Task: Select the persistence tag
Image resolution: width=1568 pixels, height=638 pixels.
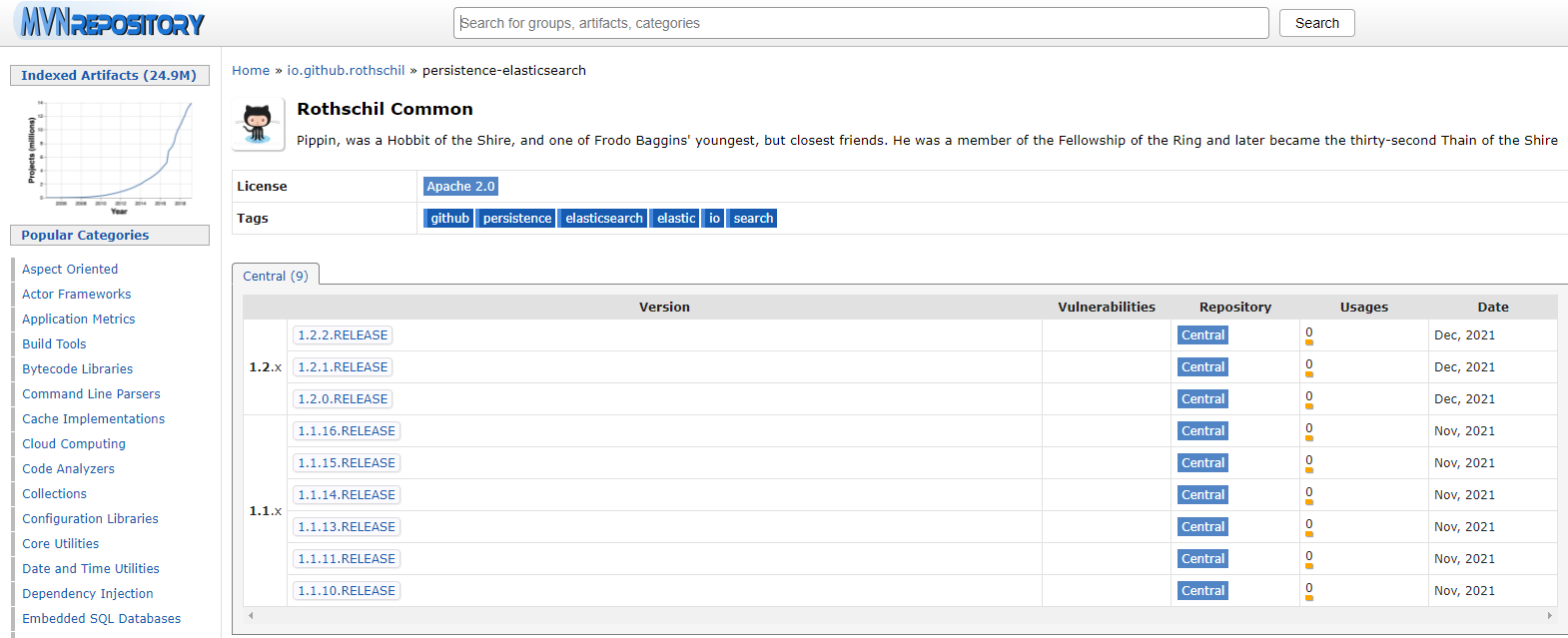Action: coord(516,219)
